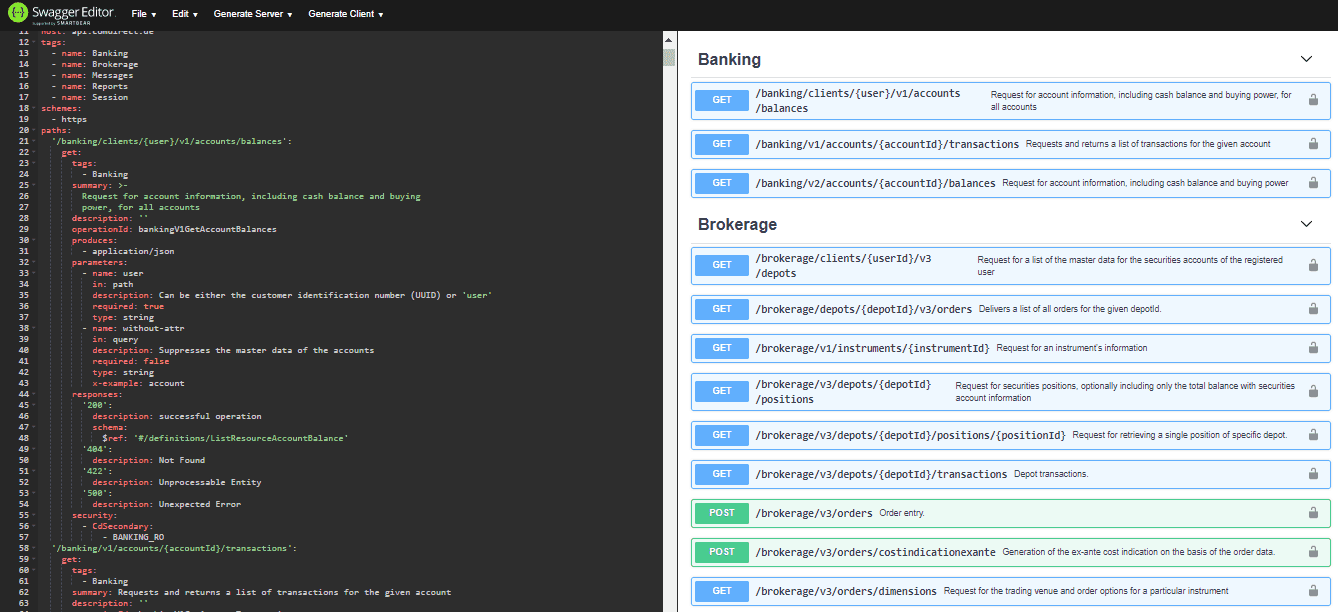This screenshot has width=1338, height=612.
Task: Click the "- name: Reports" tag line in the editor
Action: click(89, 86)
